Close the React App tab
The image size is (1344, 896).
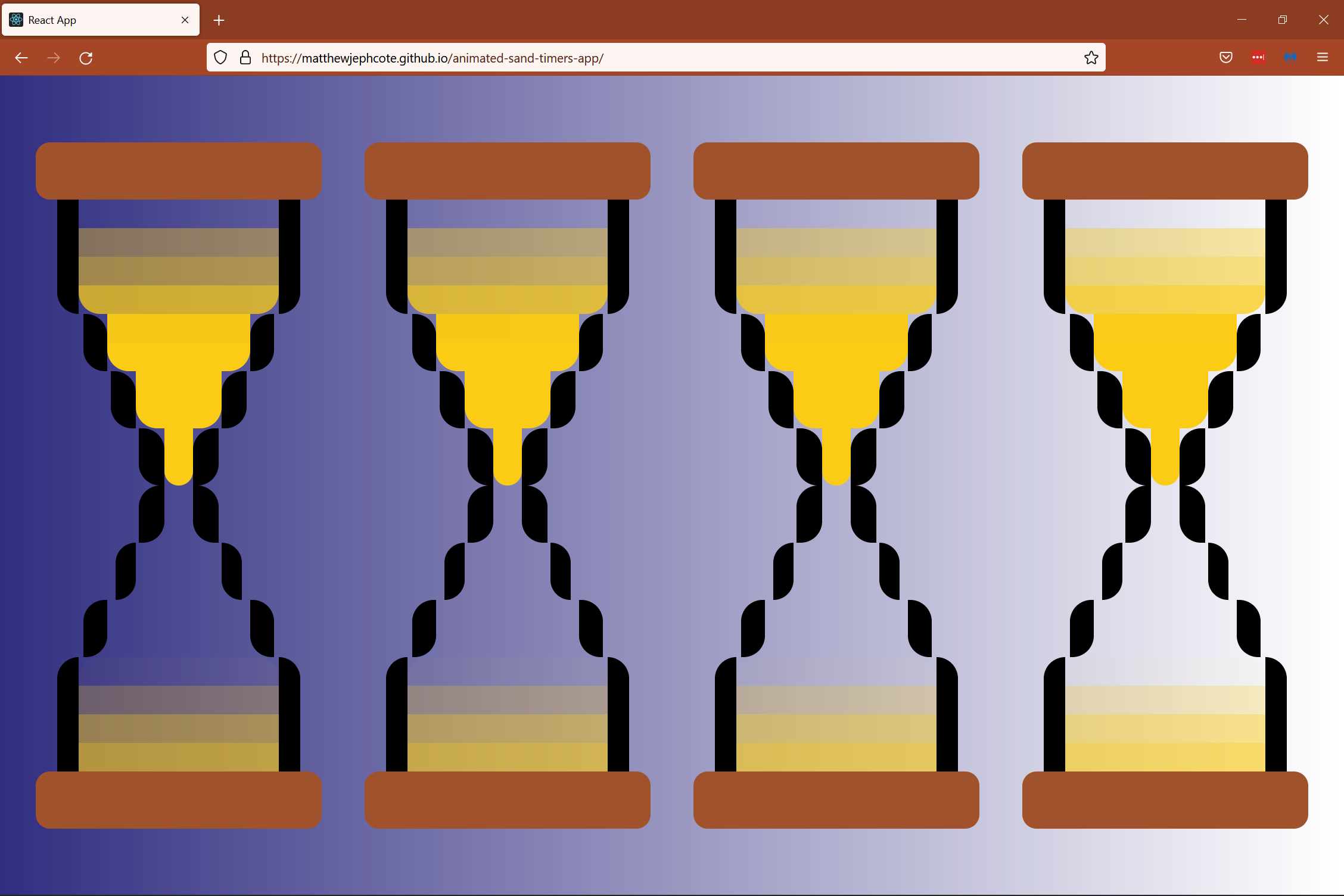[184, 20]
